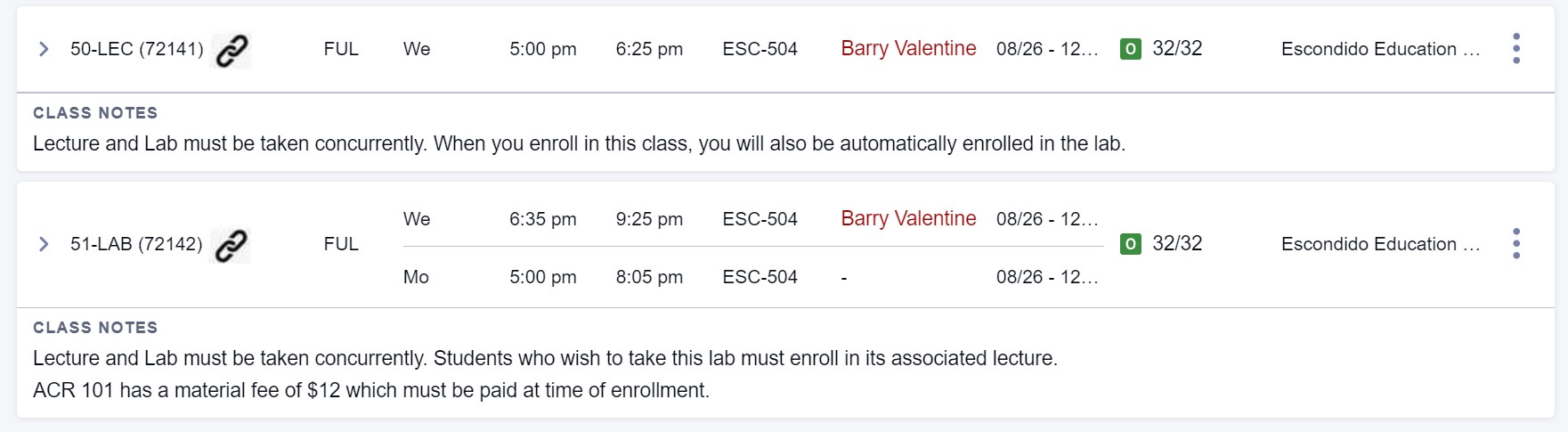Open Barry Valentine link in the 50-LEC row

(908, 49)
